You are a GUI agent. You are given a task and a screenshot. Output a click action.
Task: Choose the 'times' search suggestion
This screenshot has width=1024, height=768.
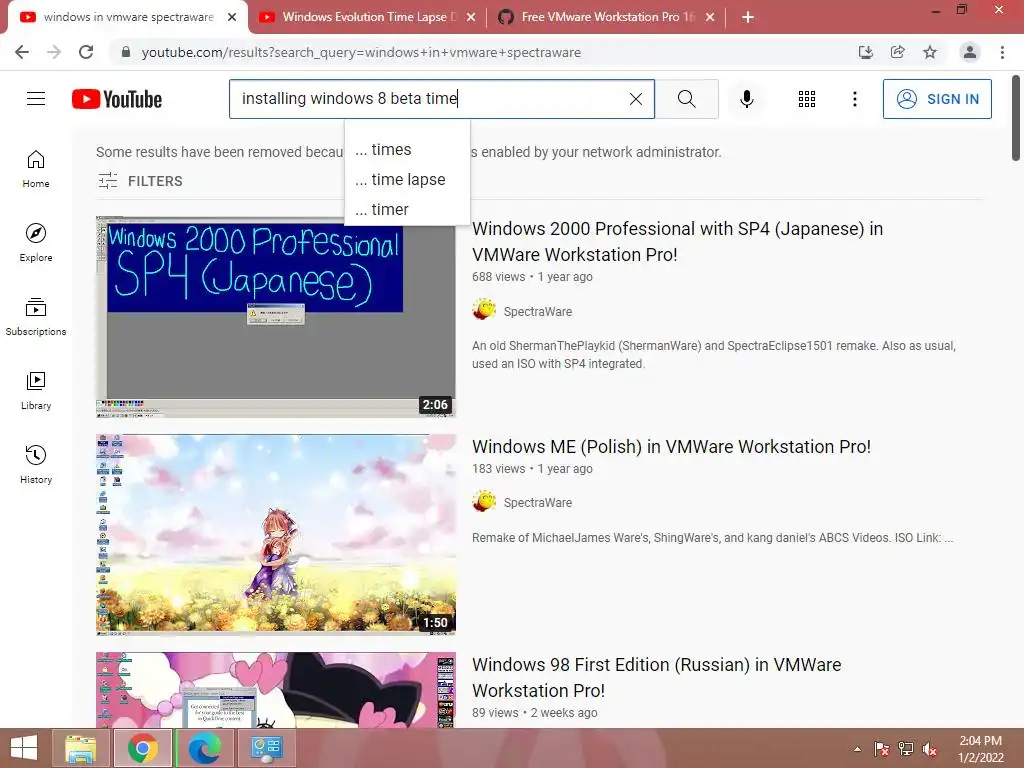[x=407, y=150]
